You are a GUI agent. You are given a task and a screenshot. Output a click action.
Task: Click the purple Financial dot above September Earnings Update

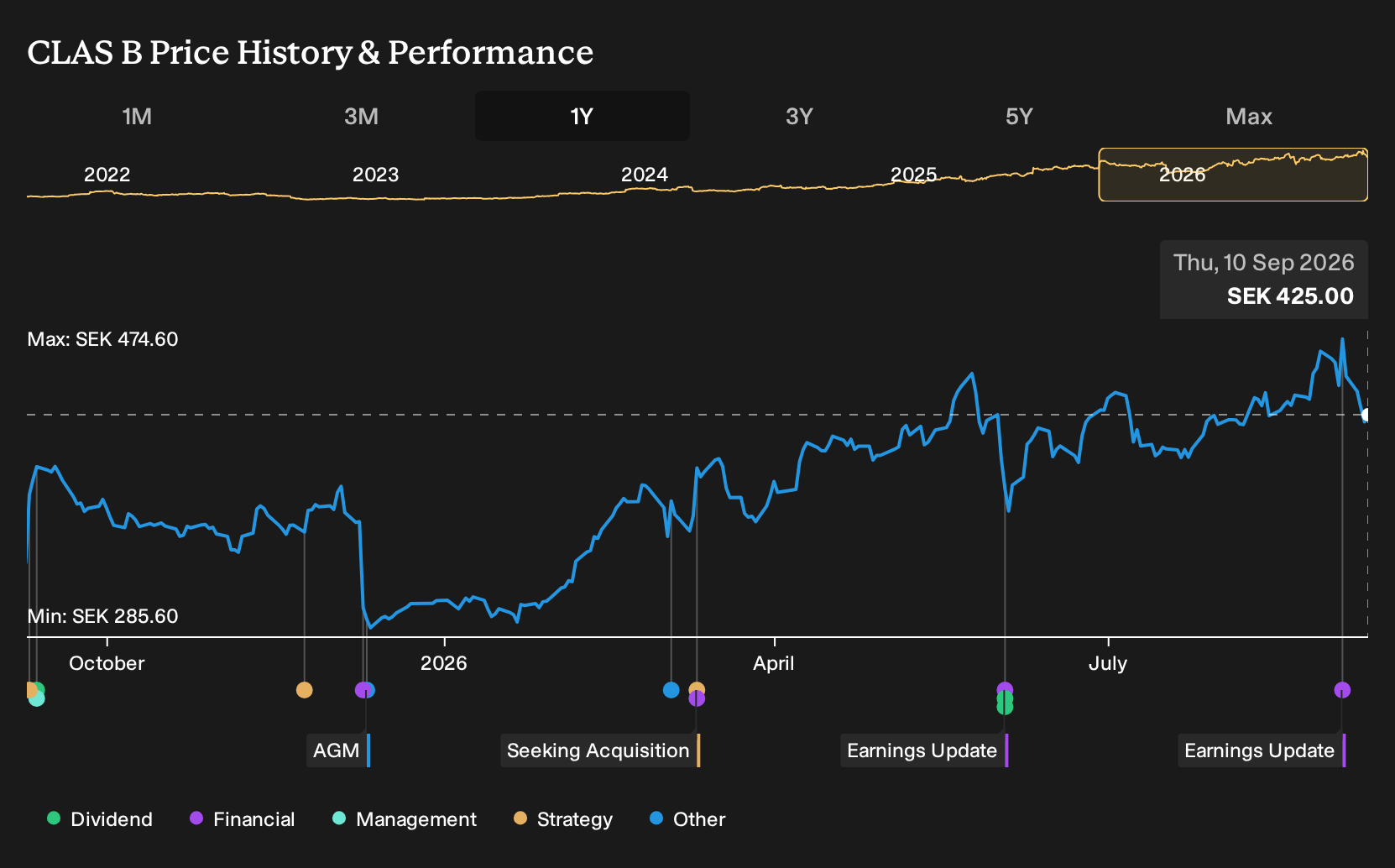point(1342,690)
